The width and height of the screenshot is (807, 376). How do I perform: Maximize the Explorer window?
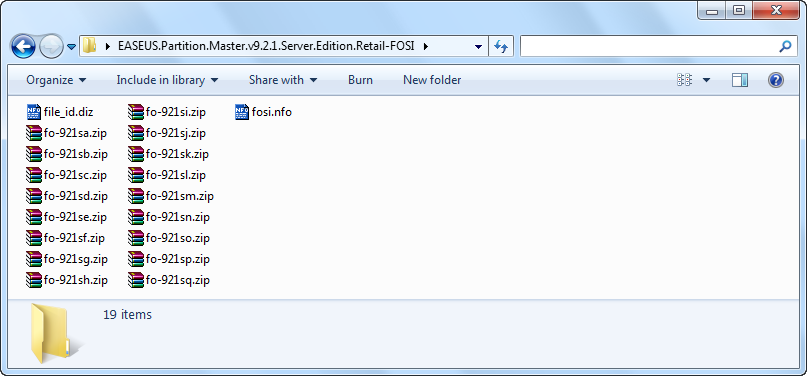point(739,11)
